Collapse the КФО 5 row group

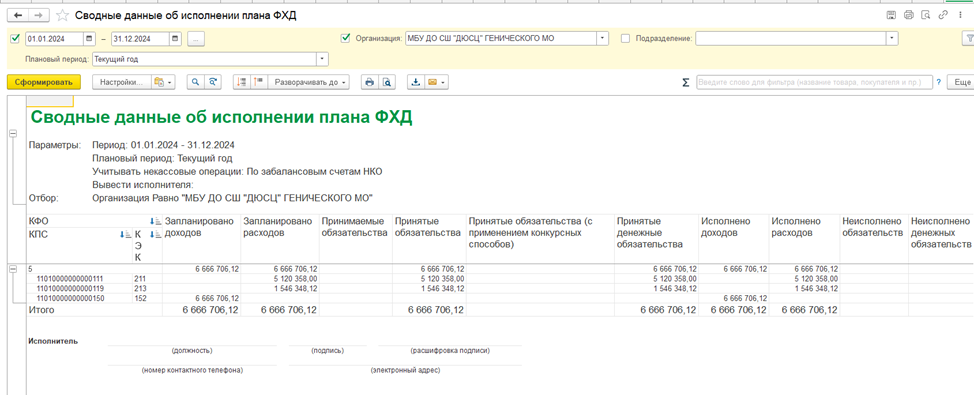click(13, 269)
